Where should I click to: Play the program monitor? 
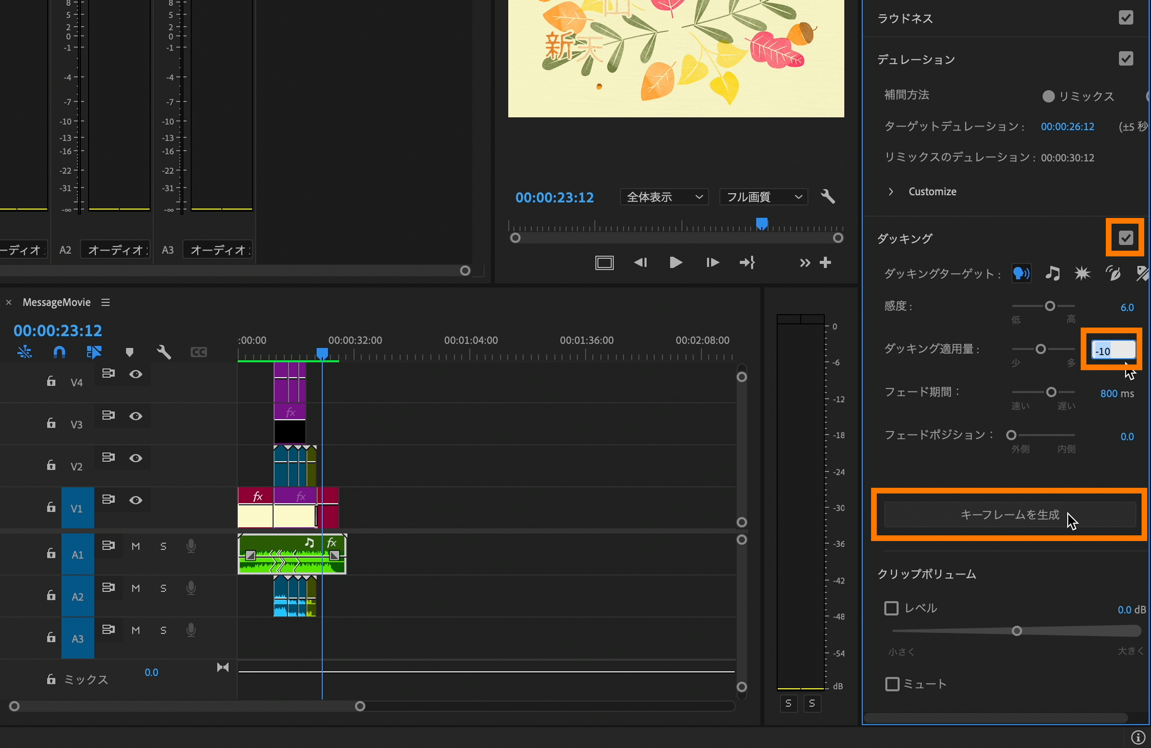pos(676,263)
